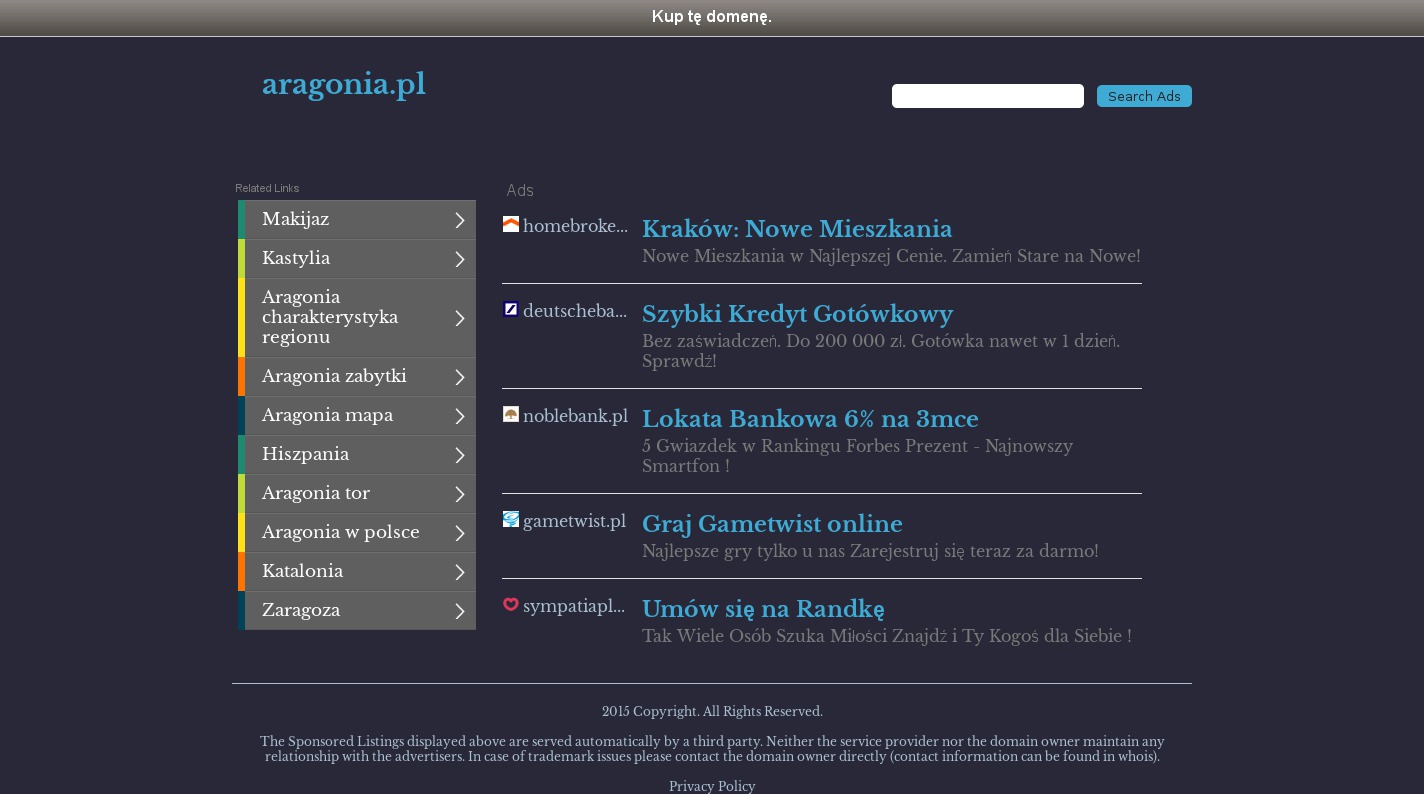Click the deutschebank favicon icon
Image resolution: width=1424 pixels, height=794 pixels.
(x=511, y=310)
